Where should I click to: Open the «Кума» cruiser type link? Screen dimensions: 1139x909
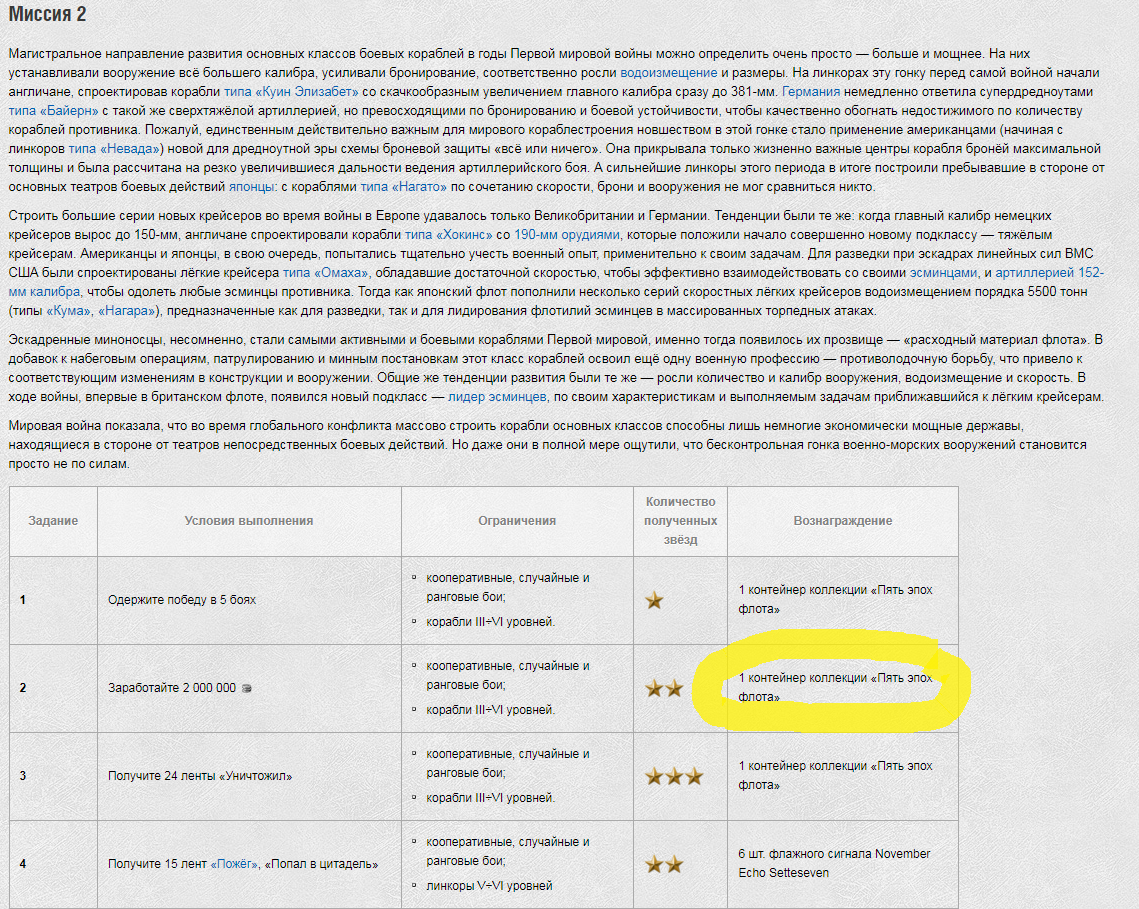click(69, 311)
